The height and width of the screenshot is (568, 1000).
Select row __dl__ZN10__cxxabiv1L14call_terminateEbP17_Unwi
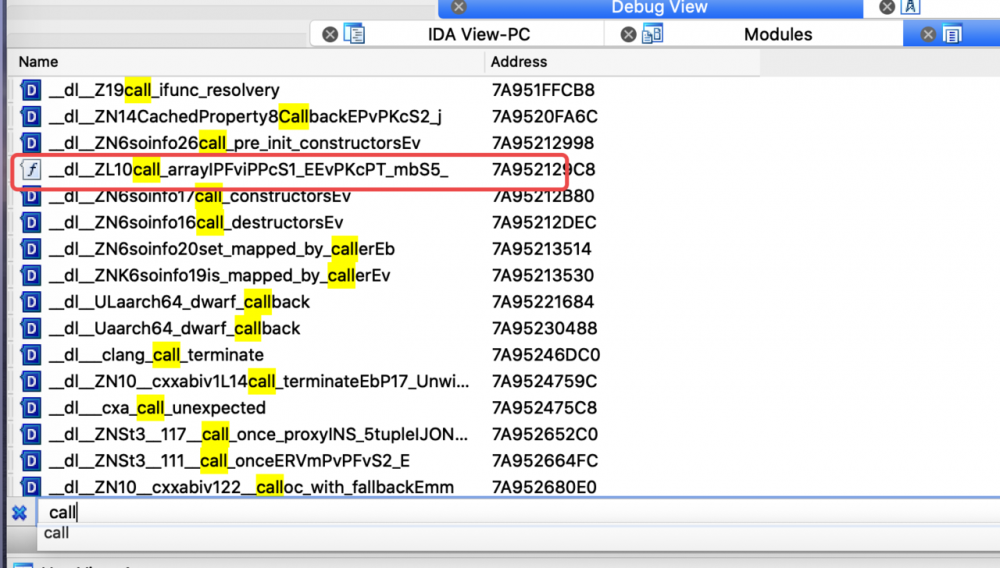pos(259,381)
